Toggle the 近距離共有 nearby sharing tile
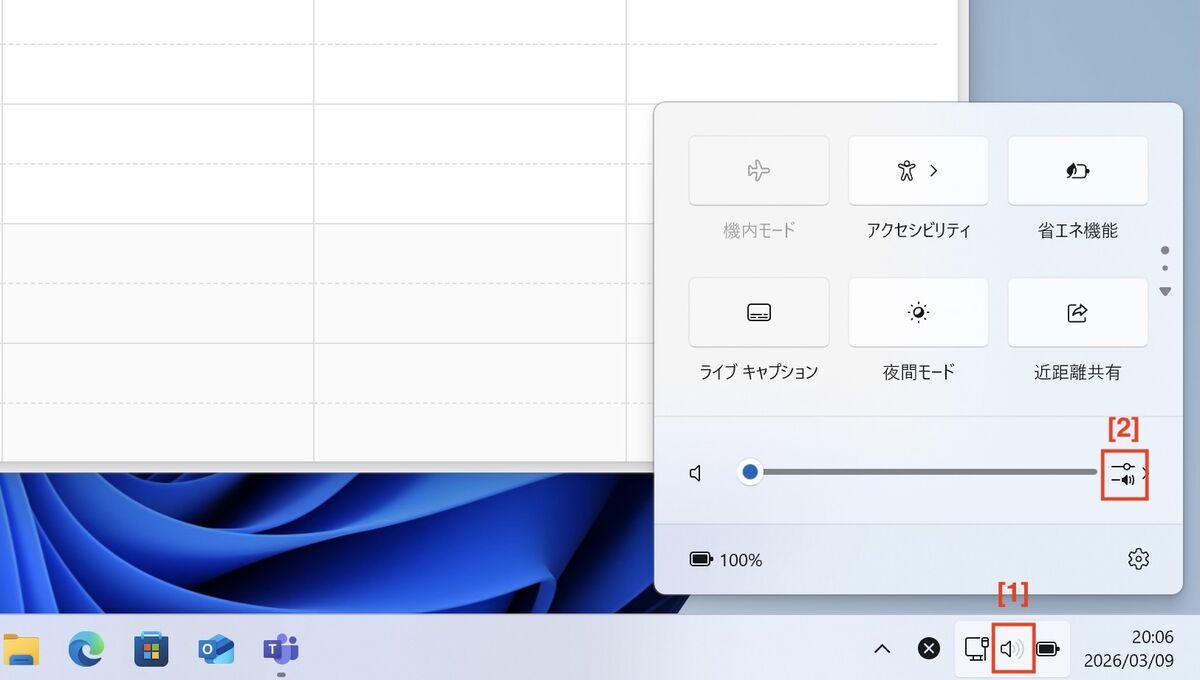This screenshot has width=1200, height=680. pos(1077,312)
